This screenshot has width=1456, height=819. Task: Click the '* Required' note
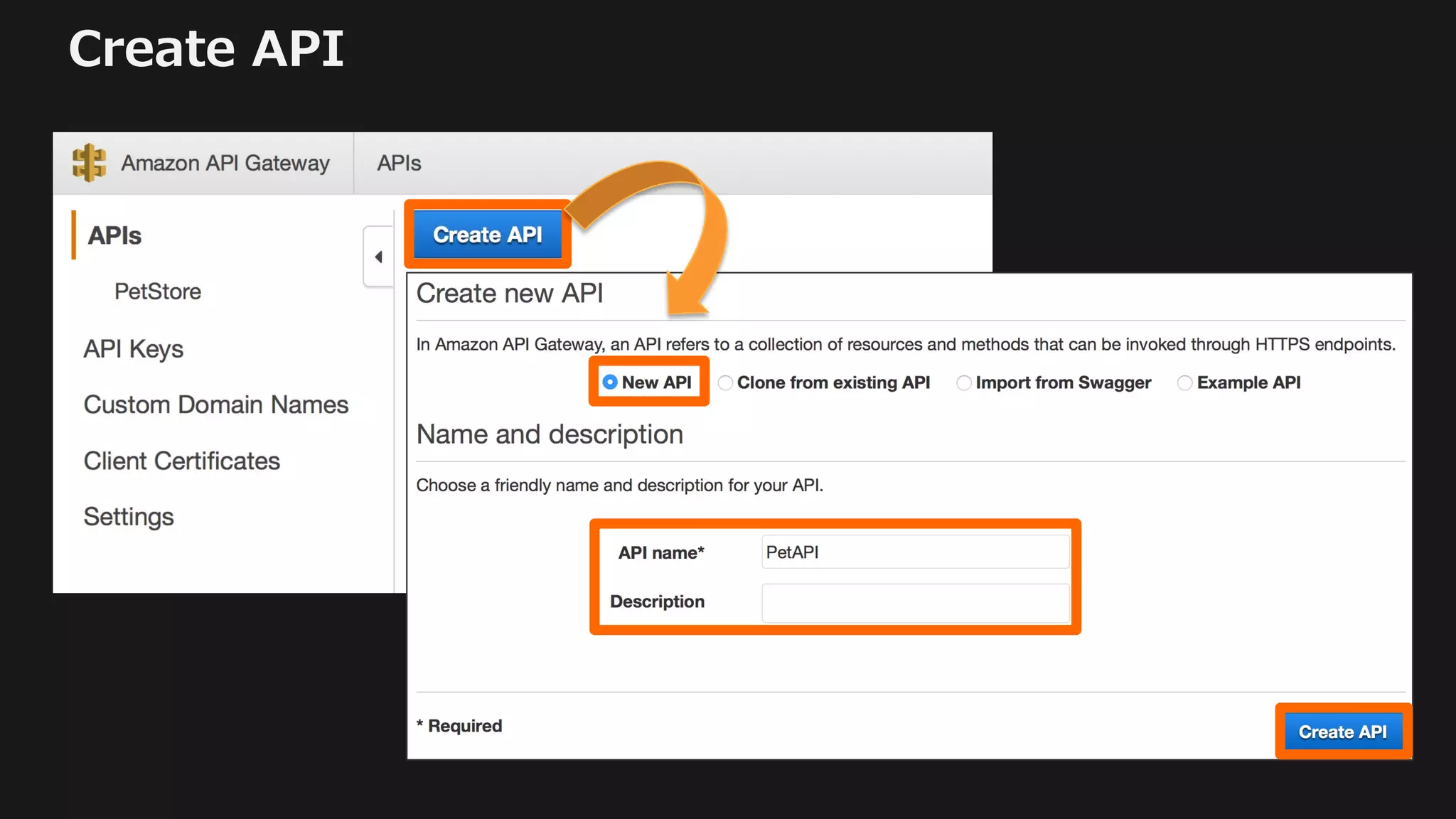click(459, 726)
